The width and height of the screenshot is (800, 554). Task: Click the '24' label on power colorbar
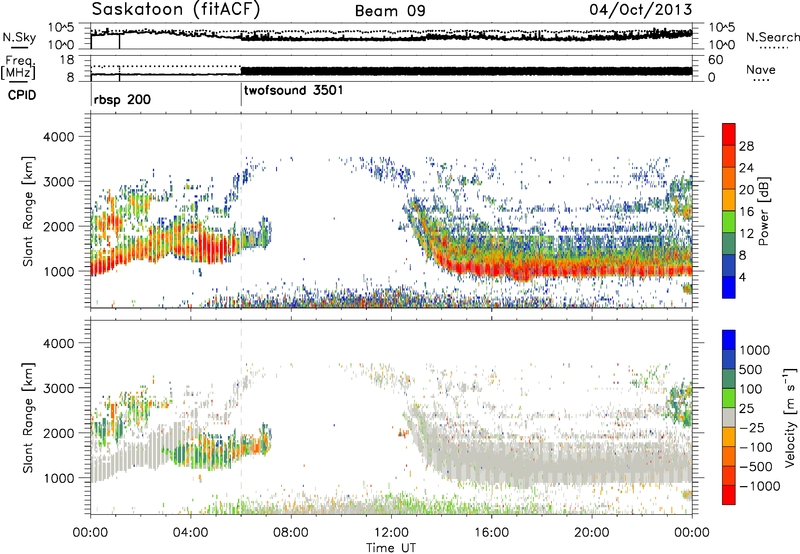click(x=746, y=168)
